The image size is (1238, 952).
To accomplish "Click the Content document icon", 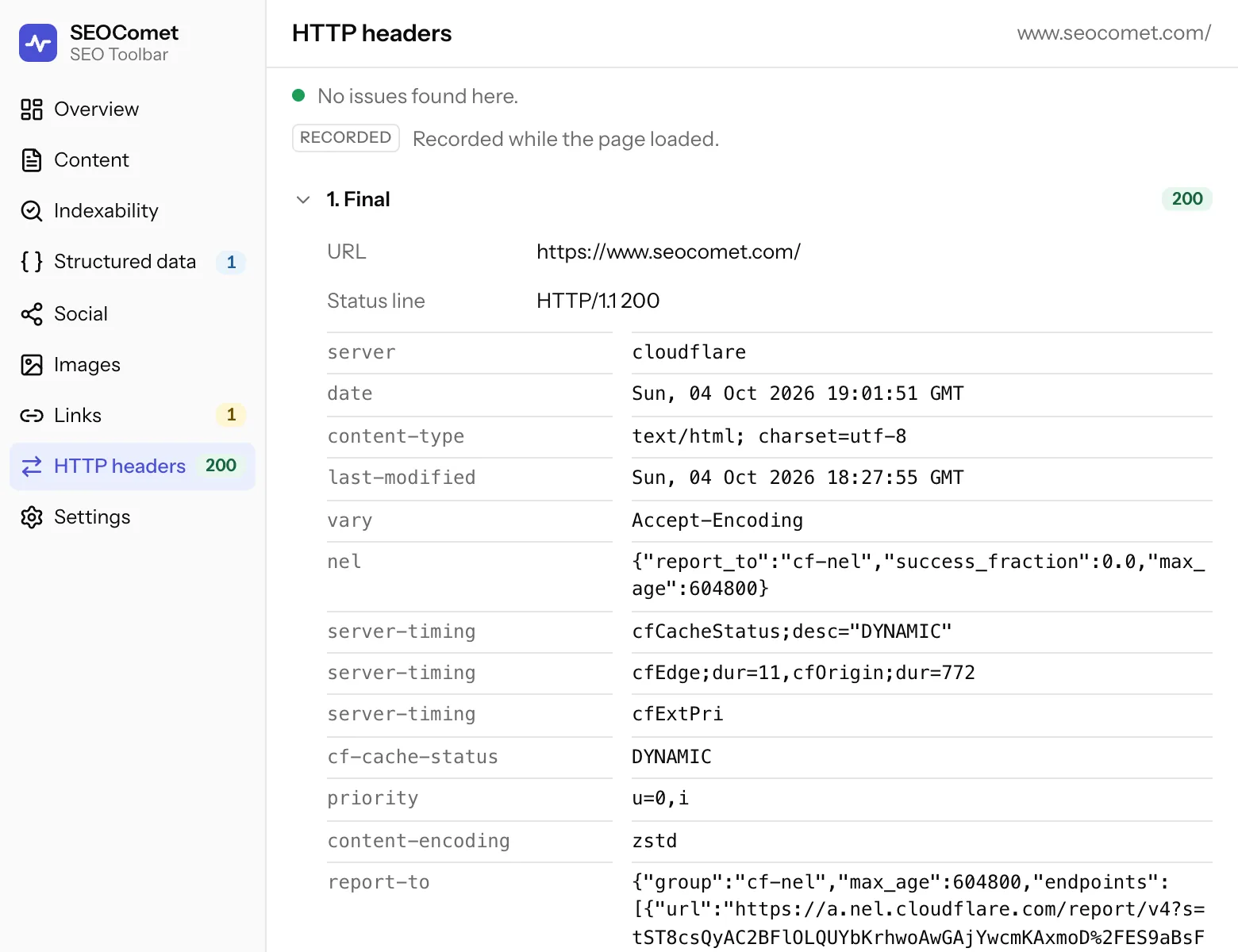I will click(x=32, y=160).
